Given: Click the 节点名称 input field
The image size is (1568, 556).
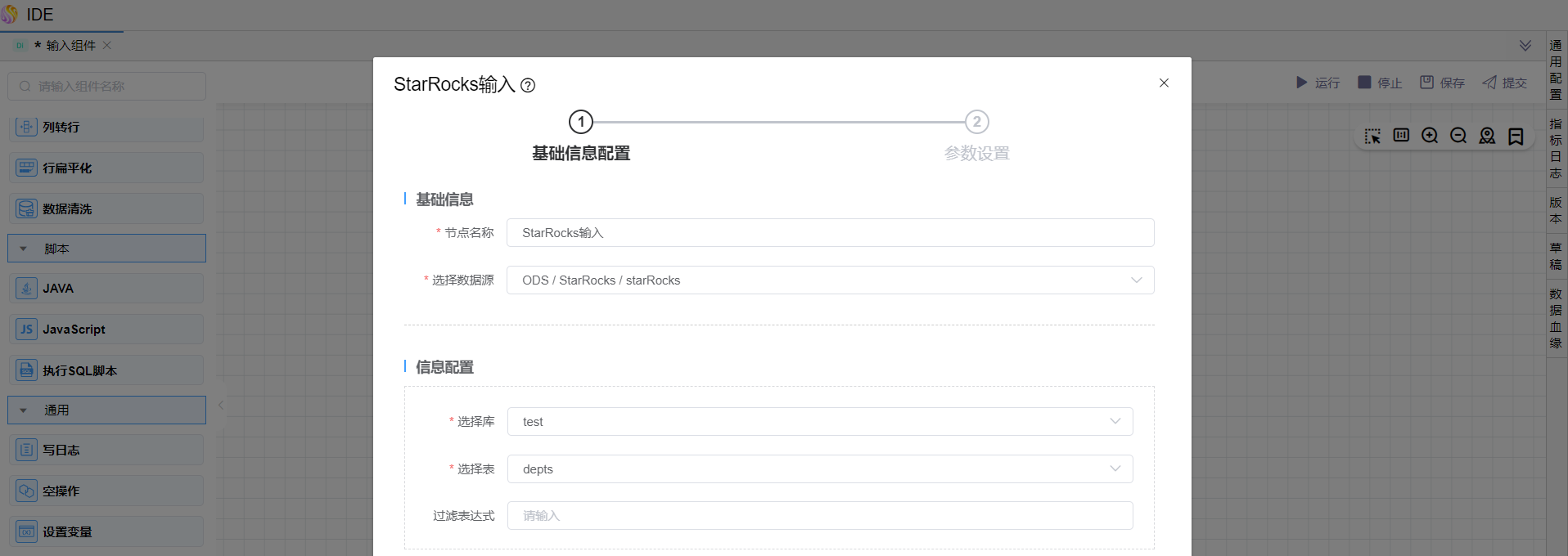Looking at the screenshot, I should coord(830,233).
